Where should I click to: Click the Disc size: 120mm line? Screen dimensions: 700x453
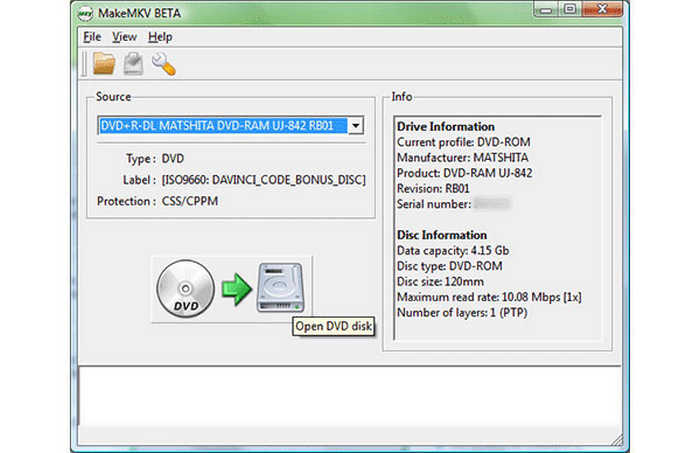(x=440, y=282)
